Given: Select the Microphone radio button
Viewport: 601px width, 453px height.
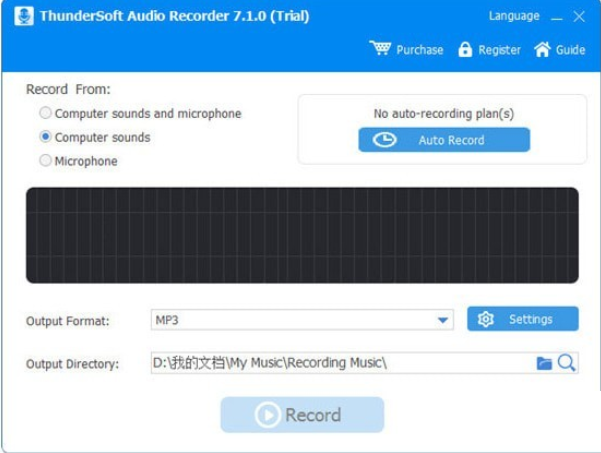Looking at the screenshot, I should coord(45,160).
